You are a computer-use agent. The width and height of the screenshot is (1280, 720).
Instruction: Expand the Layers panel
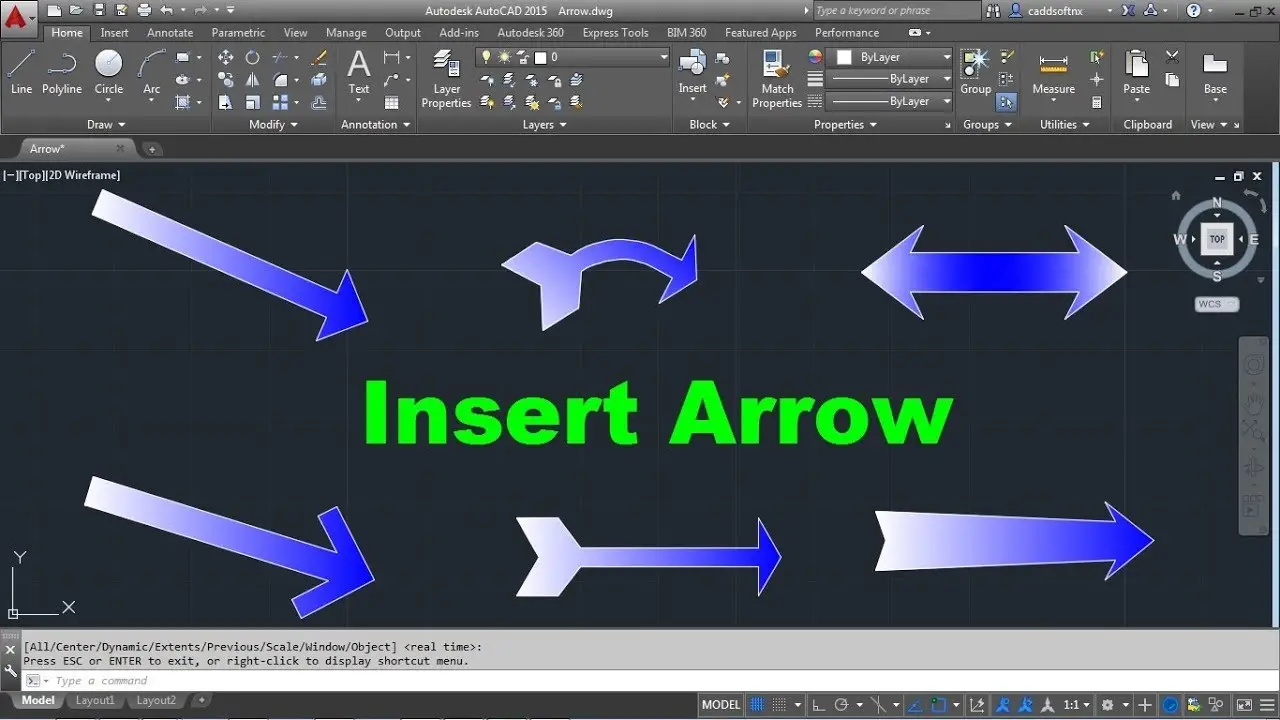[545, 125]
